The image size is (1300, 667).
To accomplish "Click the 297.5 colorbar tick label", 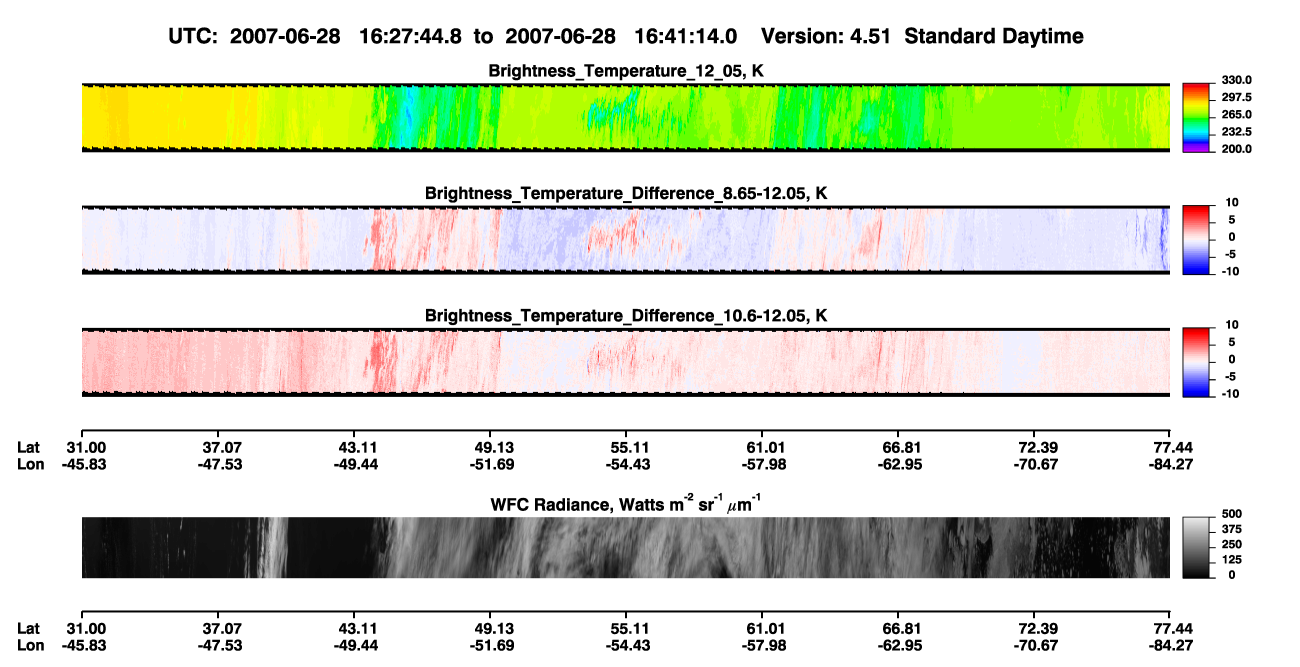I will 1236,97.
